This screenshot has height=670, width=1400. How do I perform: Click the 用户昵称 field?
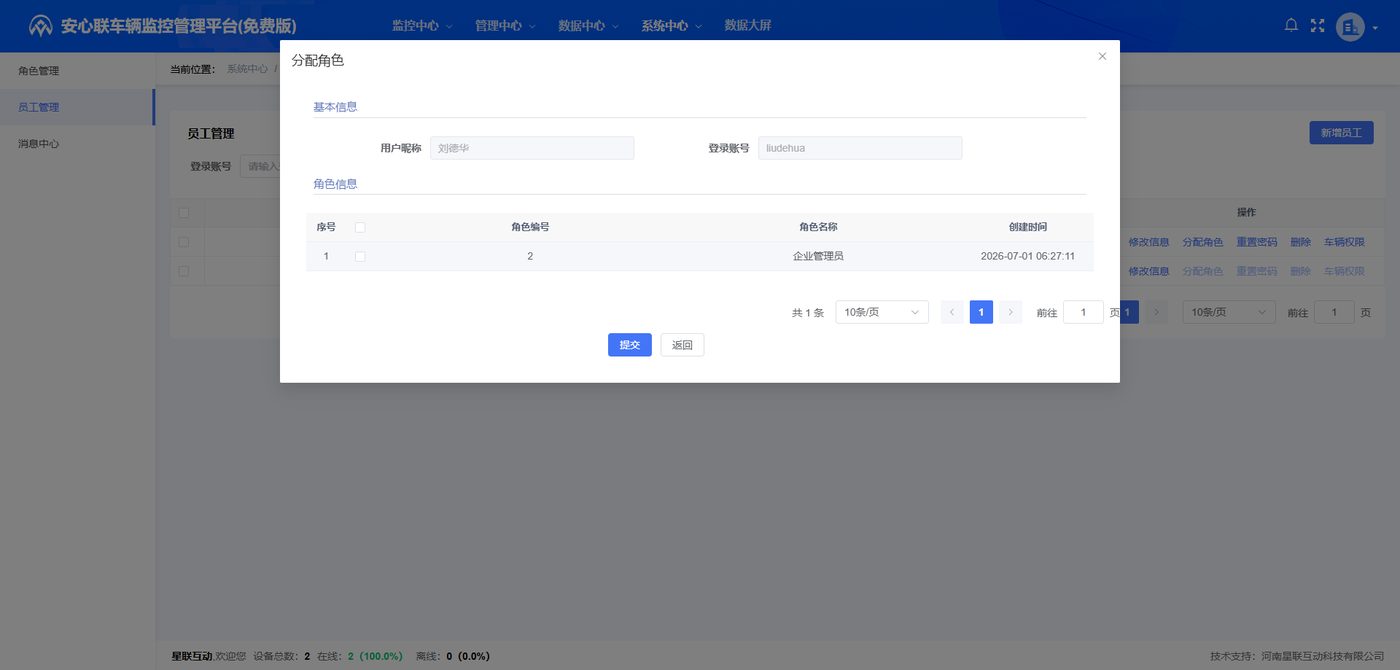pos(532,148)
